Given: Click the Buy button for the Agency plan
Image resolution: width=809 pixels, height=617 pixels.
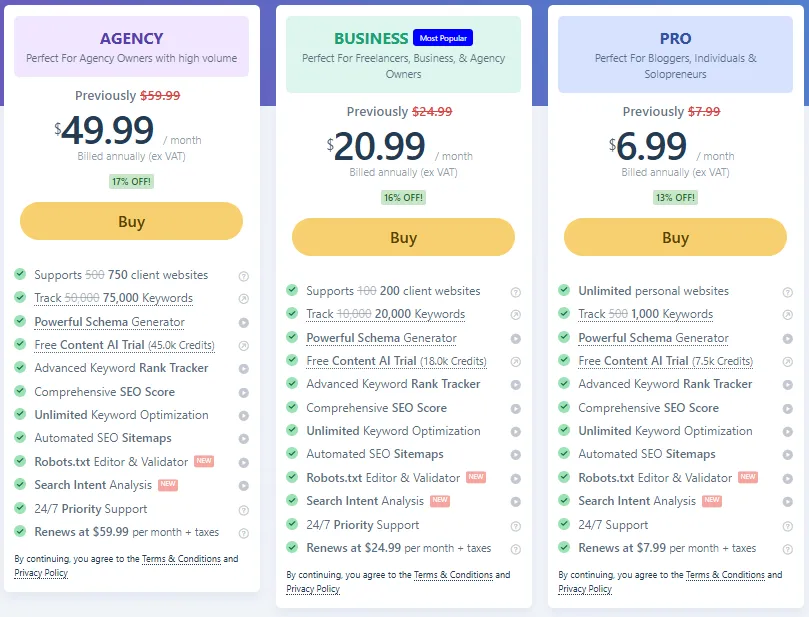Looking at the screenshot, I should (x=131, y=222).
